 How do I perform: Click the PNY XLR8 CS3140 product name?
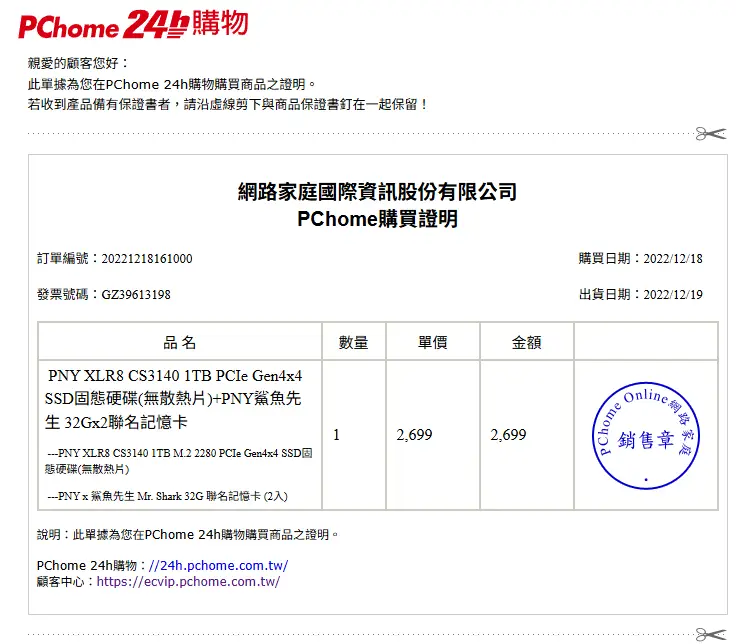click(175, 399)
